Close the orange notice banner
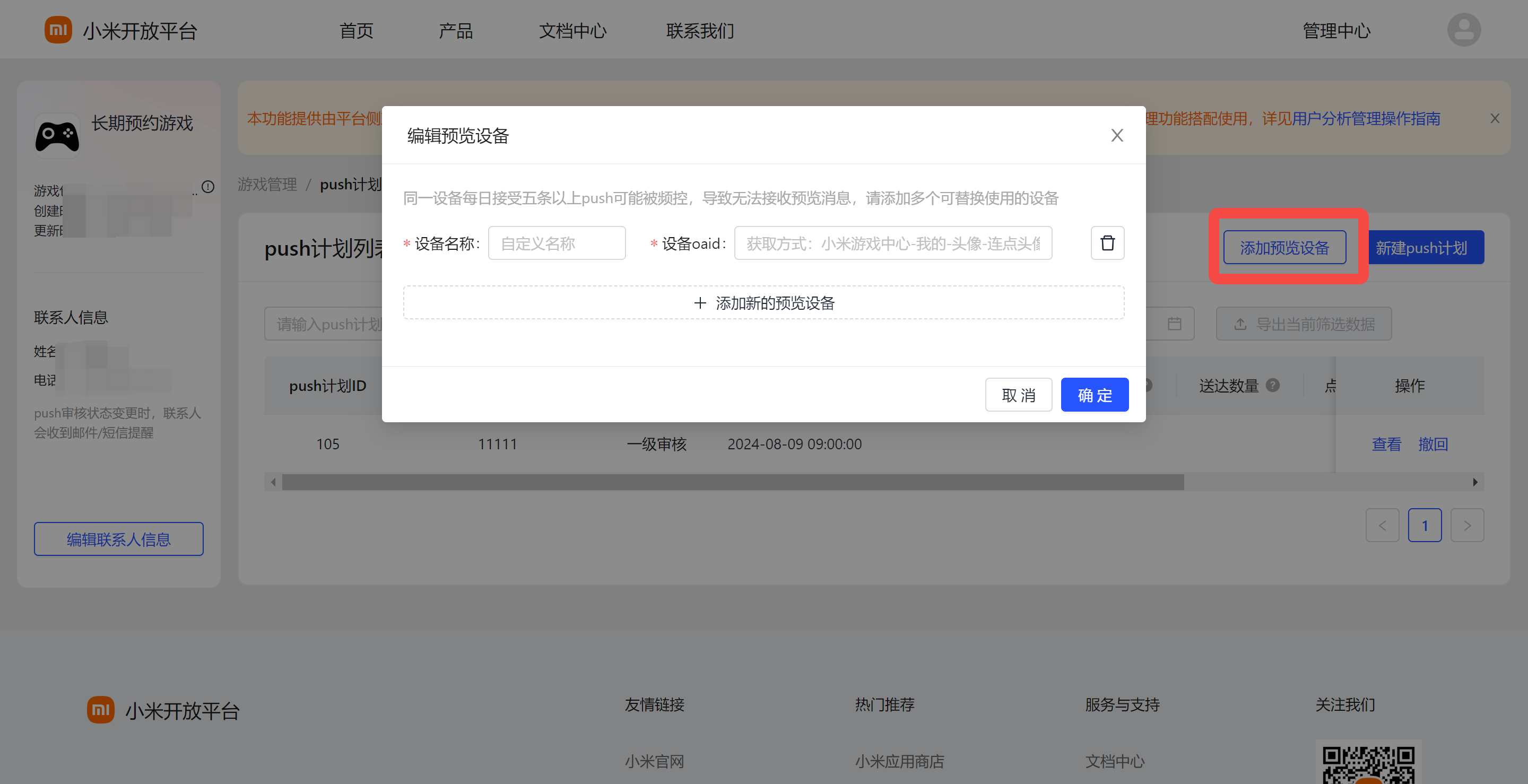This screenshot has height=784, width=1528. coord(1494,119)
